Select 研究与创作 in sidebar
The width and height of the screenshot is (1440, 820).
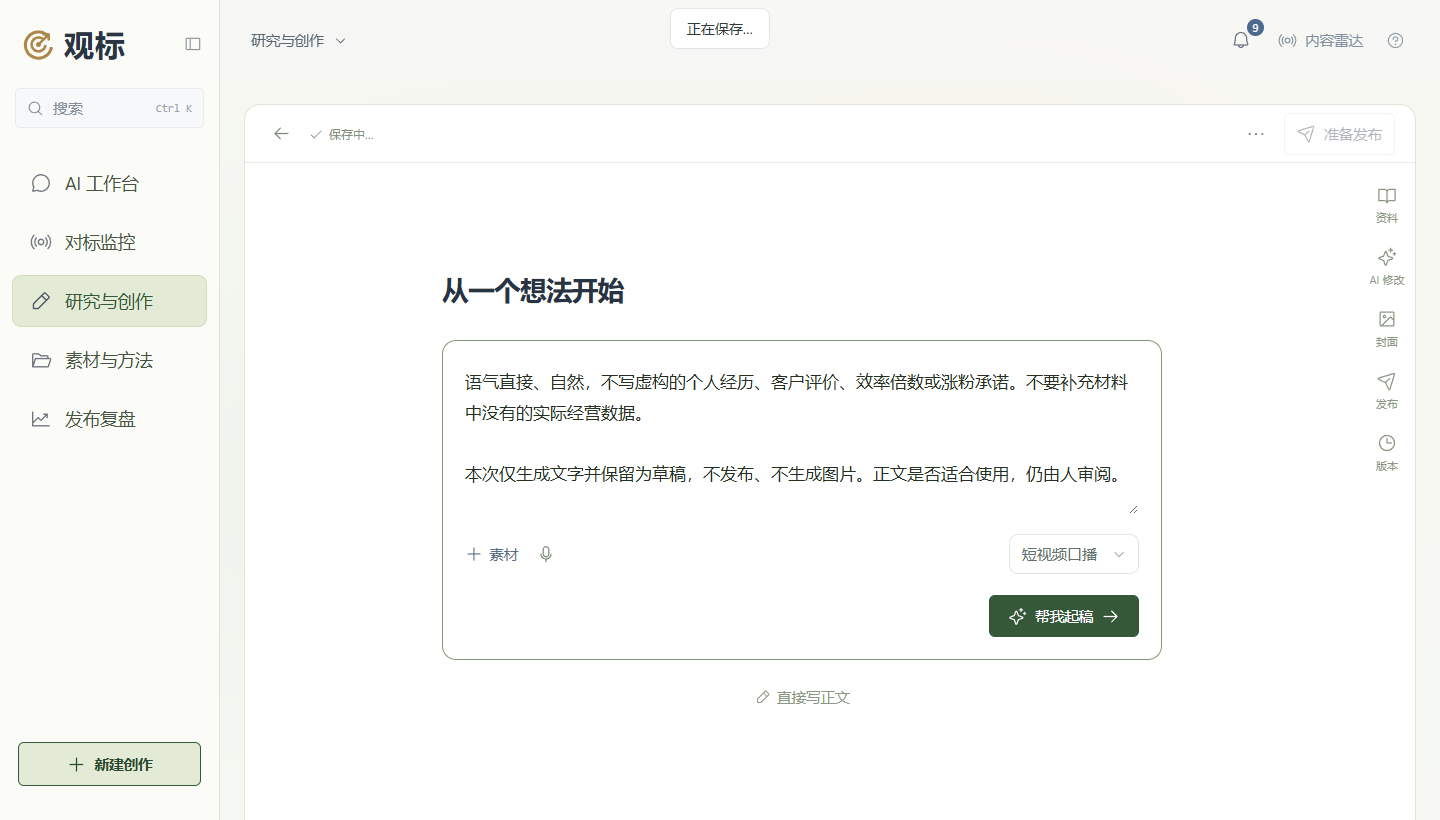109,301
